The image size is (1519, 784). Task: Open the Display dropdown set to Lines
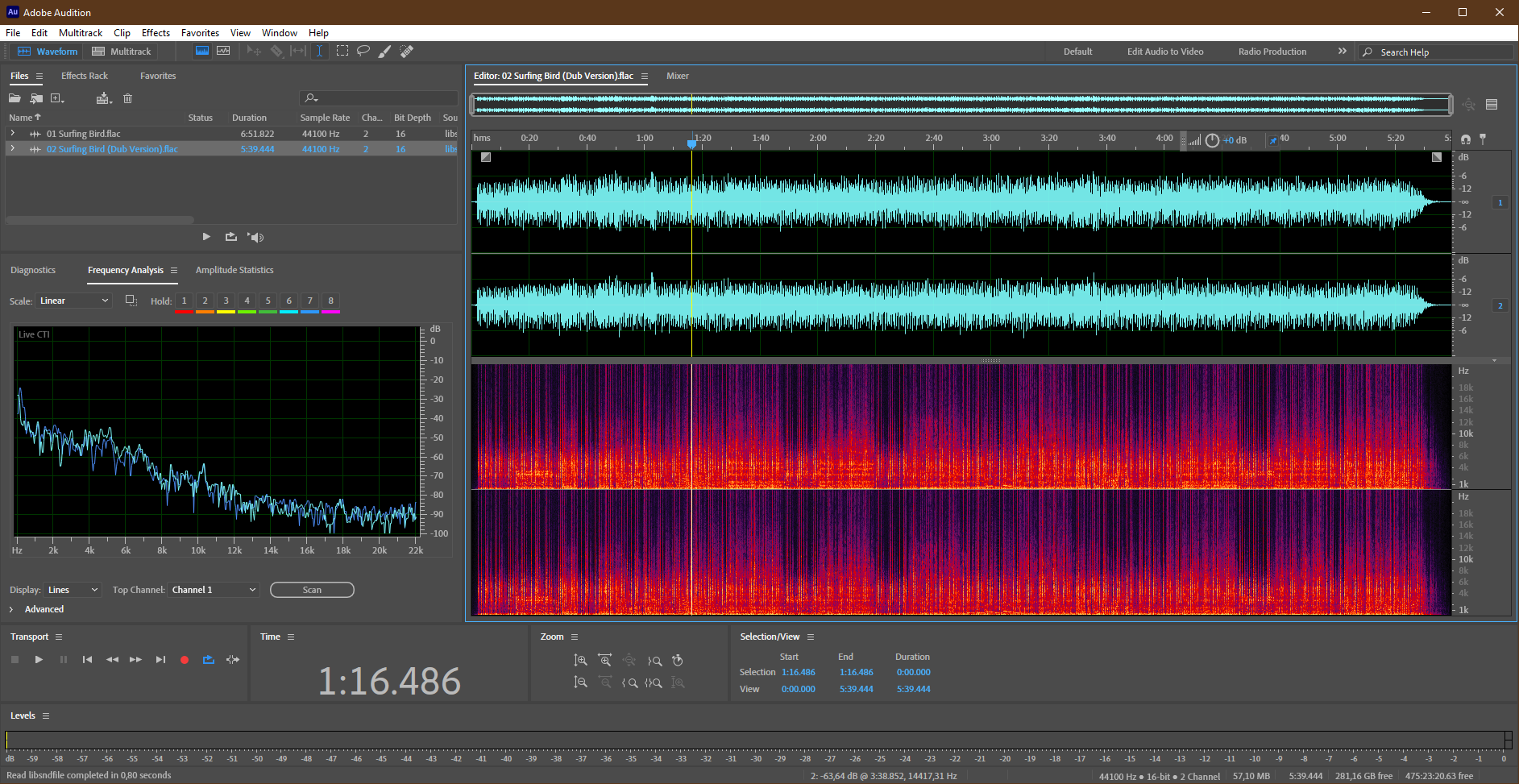tap(73, 590)
